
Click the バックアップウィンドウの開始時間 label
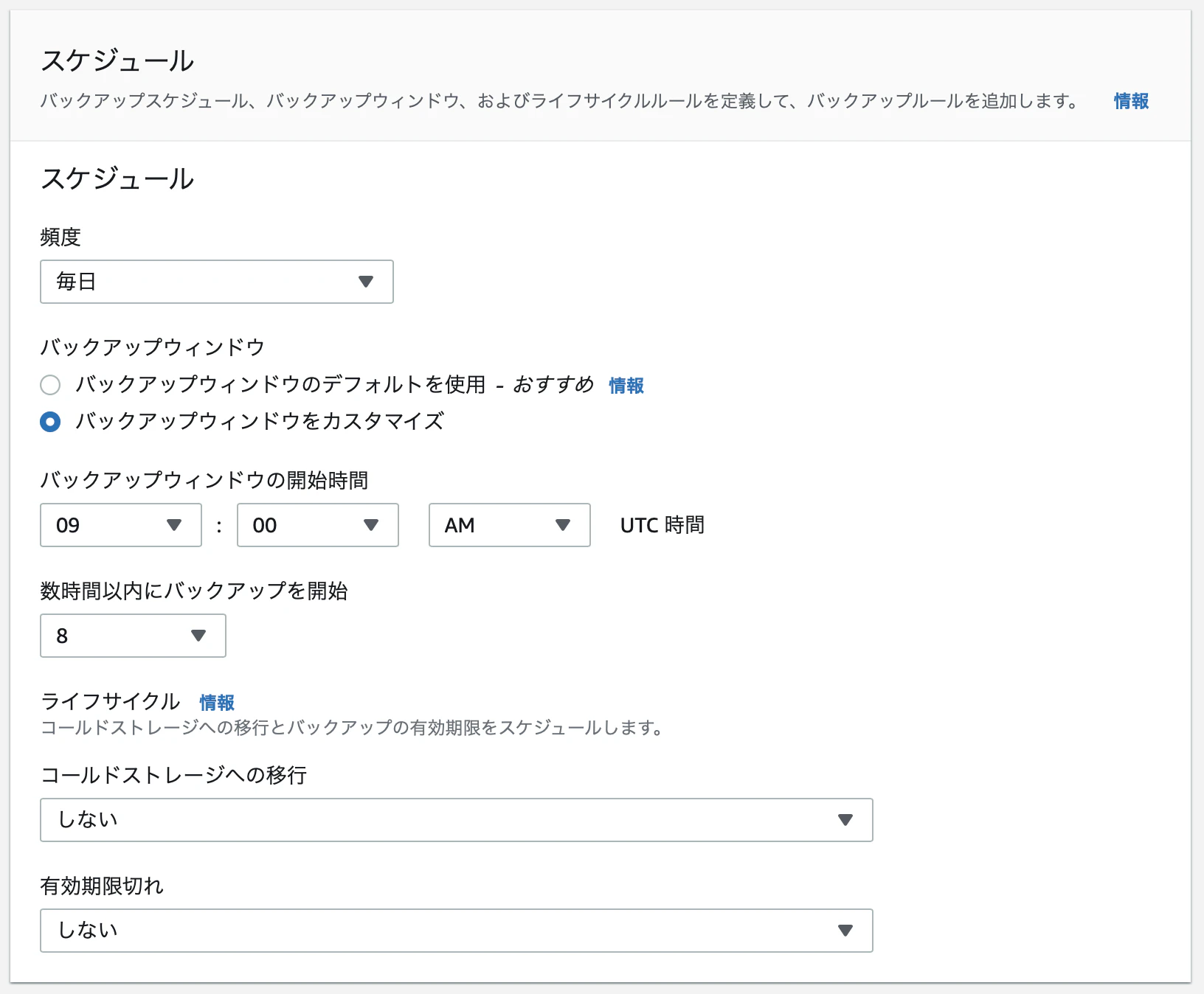(x=204, y=481)
